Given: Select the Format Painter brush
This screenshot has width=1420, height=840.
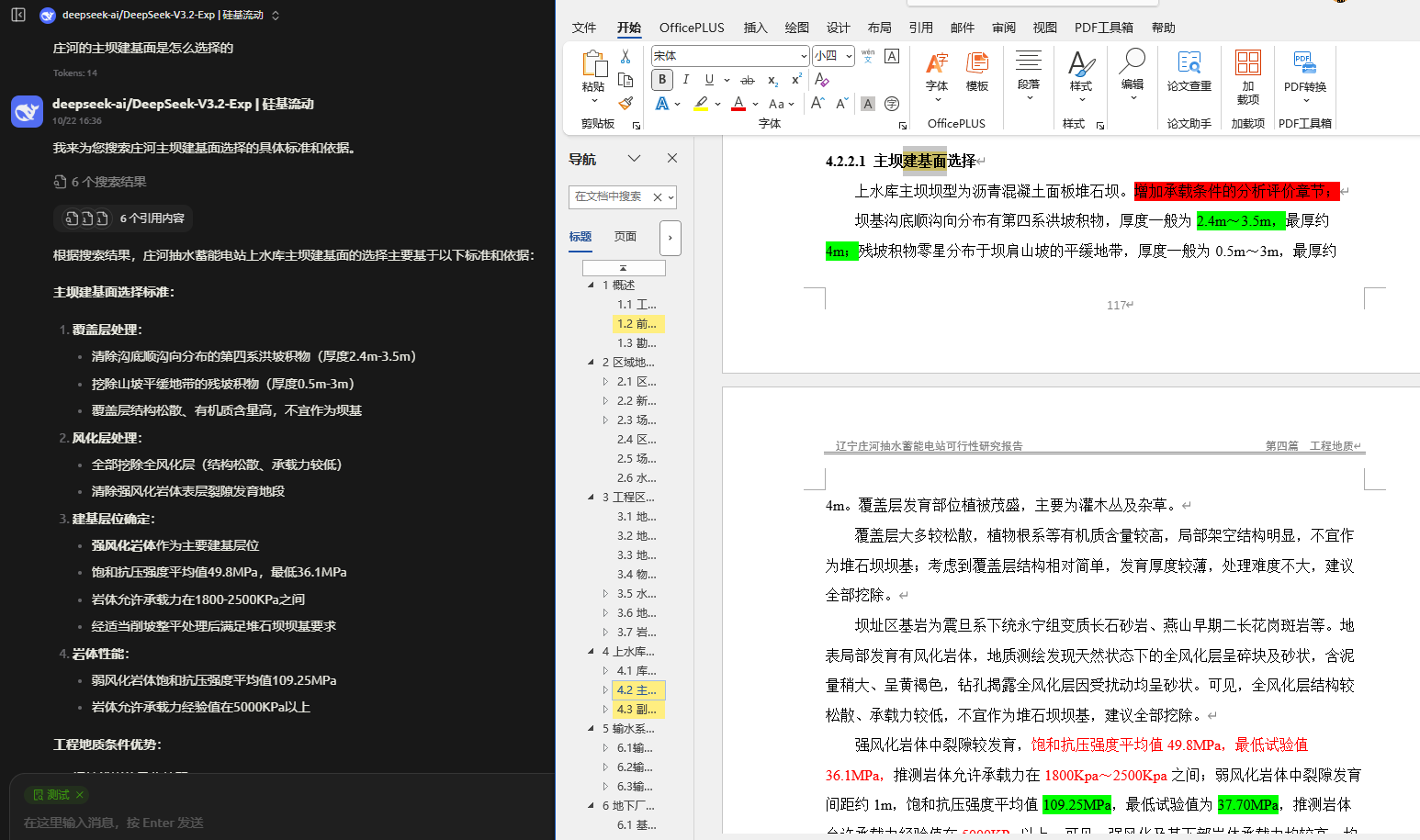Looking at the screenshot, I should [x=625, y=103].
